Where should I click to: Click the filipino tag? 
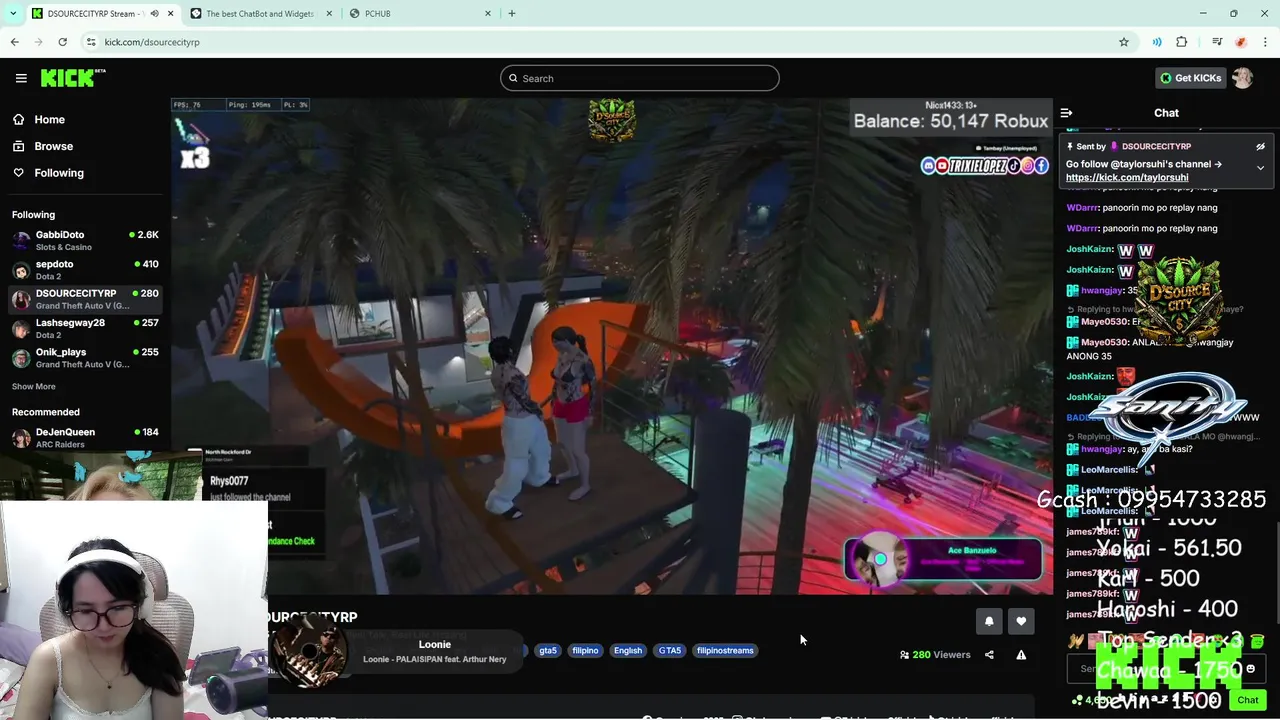[x=585, y=651]
